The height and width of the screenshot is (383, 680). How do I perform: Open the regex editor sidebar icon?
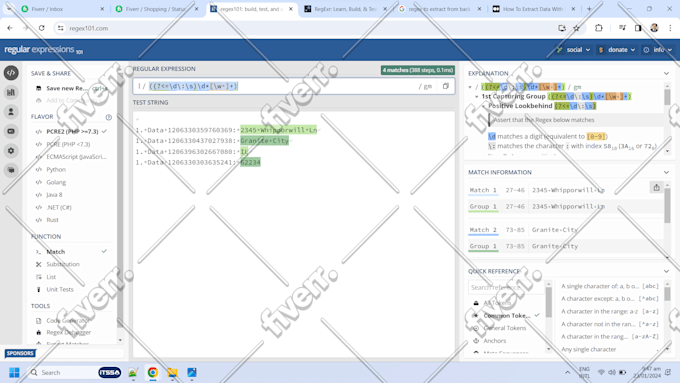11,72
